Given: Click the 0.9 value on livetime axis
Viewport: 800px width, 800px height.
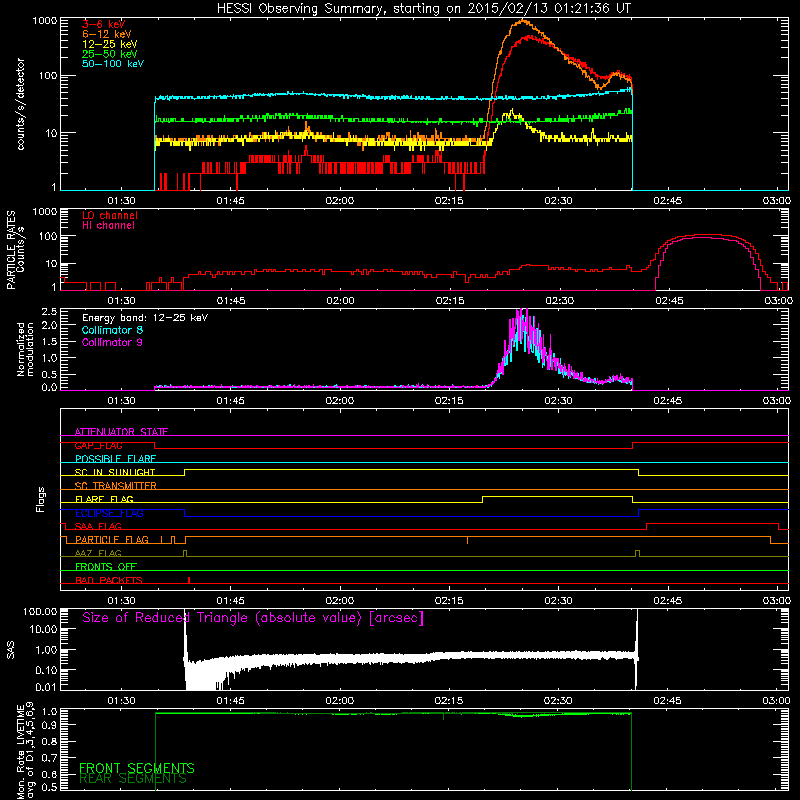Looking at the screenshot, I should [x=51, y=724].
